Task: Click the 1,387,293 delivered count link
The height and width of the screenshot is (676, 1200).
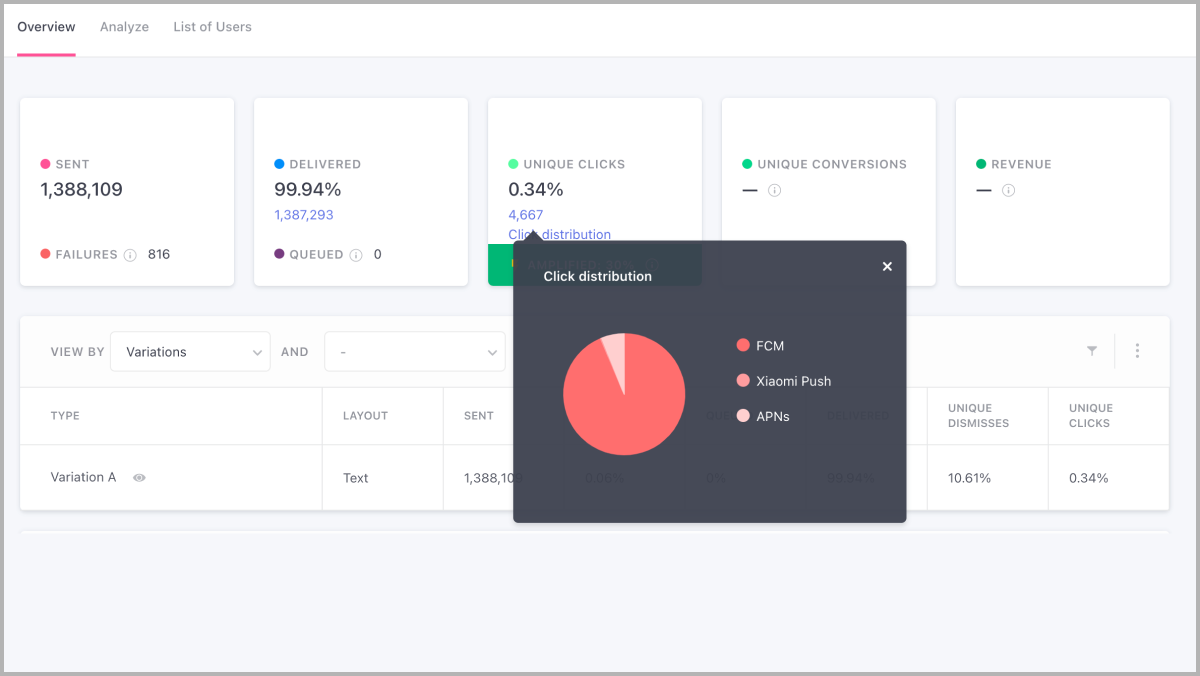Action: click(304, 215)
